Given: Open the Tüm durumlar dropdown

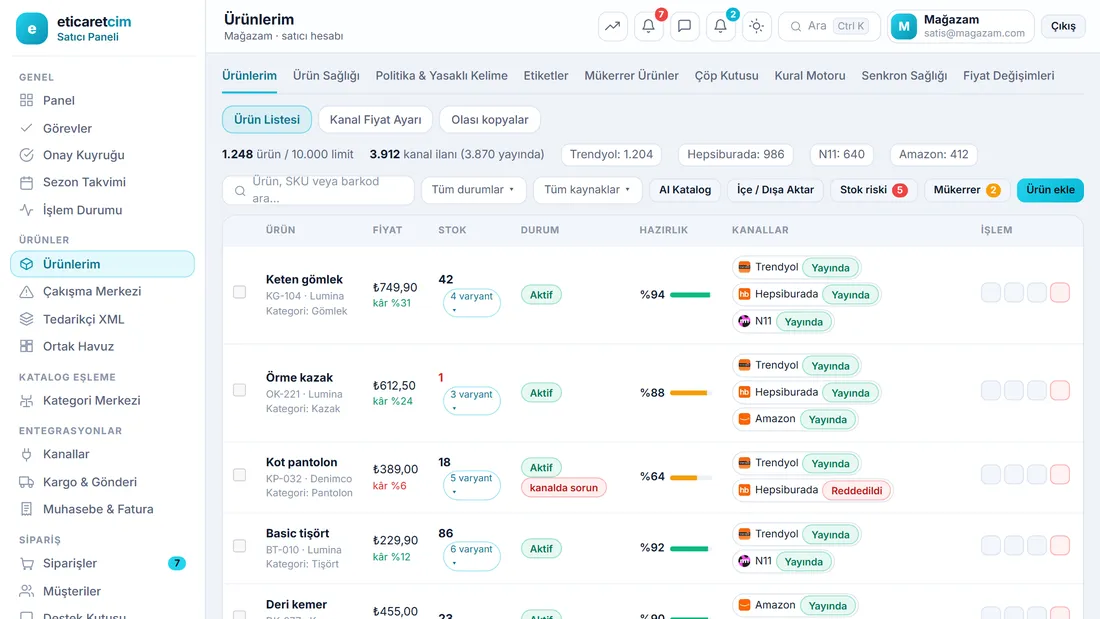Looking at the screenshot, I should [474, 189].
